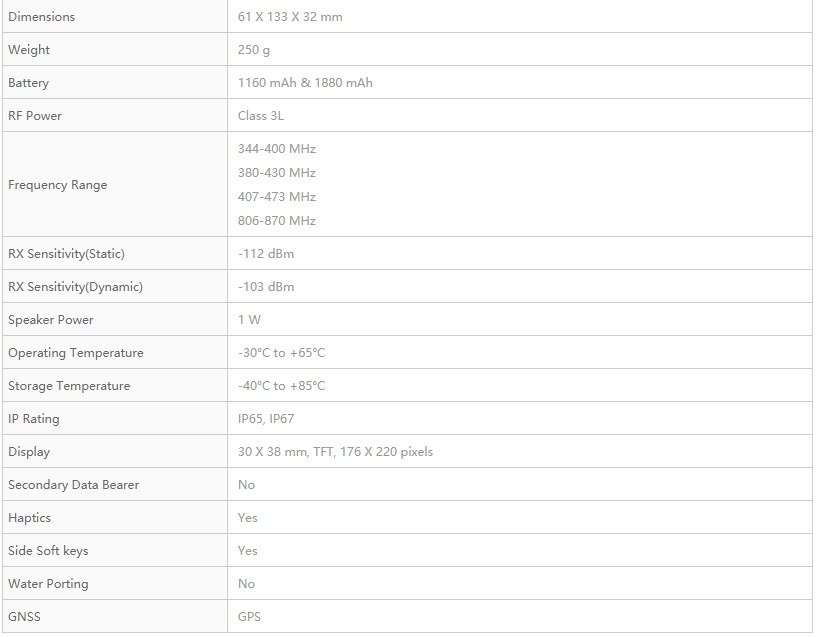Select the 61 X 133 X 32 mm value

pos(290,17)
